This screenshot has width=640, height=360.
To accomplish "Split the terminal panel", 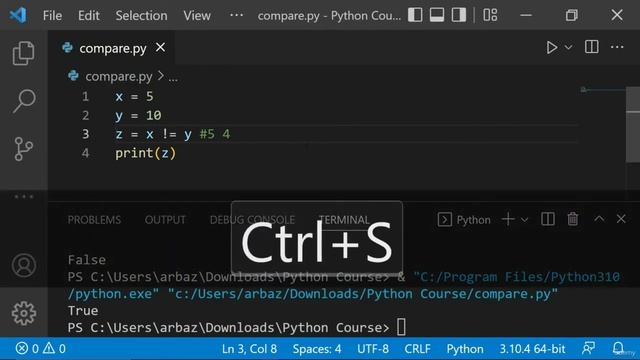I will pyautogui.click(x=547, y=219).
